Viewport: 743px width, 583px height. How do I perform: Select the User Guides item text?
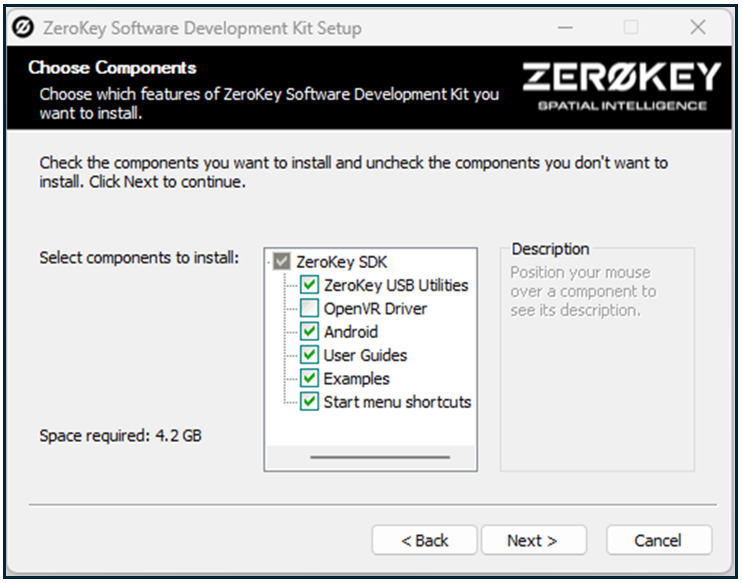tap(365, 355)
